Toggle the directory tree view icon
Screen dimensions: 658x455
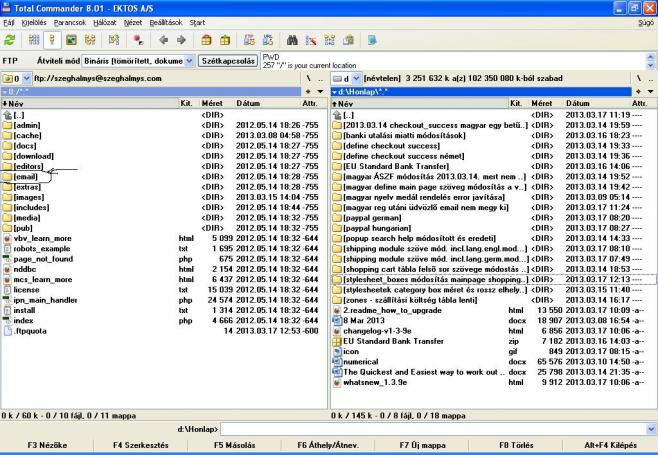[x=90, y=40]
